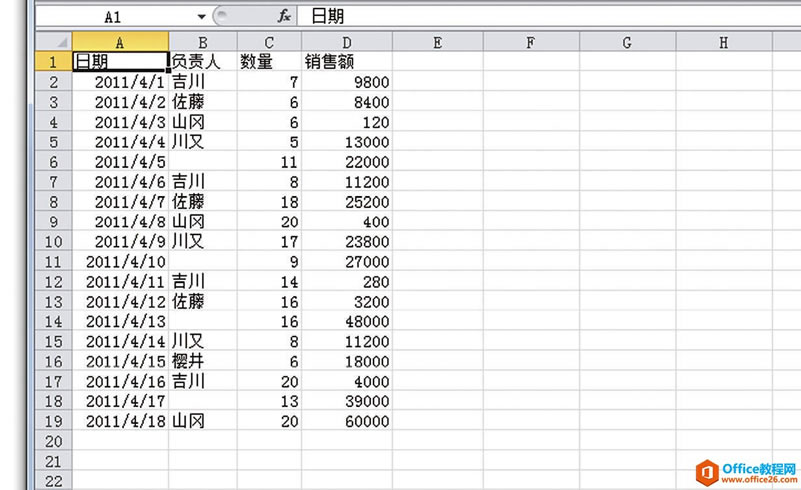Image resolution: width=801 pixels, height=490 pixels.
Task: Select sales value 280
Action: click(347, 282)
